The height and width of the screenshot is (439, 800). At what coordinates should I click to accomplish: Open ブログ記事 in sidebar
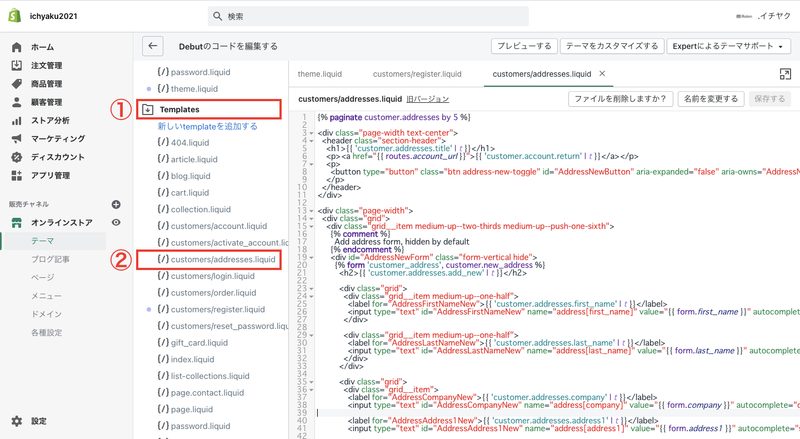51,259
